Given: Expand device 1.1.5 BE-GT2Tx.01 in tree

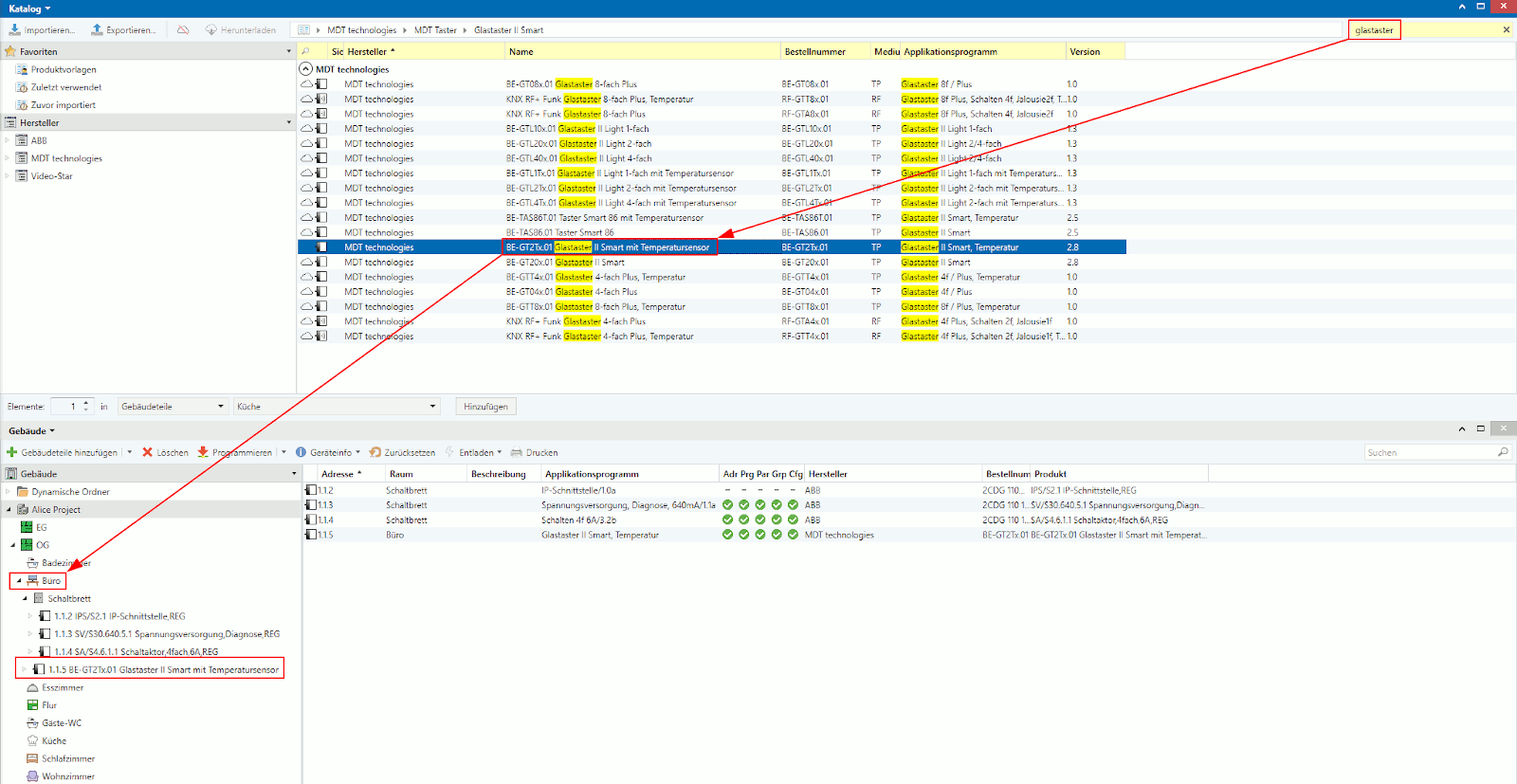Looking at the screenshot, I should pos(24,669).
